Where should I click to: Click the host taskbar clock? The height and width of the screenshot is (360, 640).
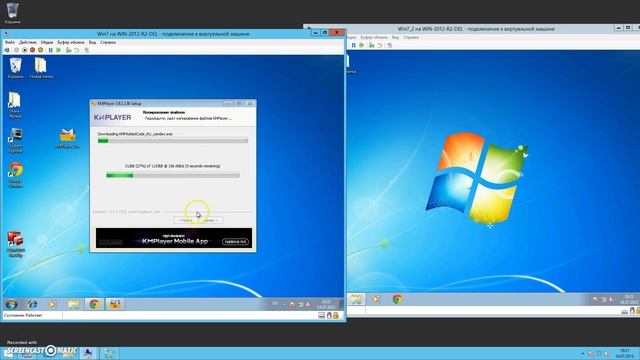pos(624,353)
